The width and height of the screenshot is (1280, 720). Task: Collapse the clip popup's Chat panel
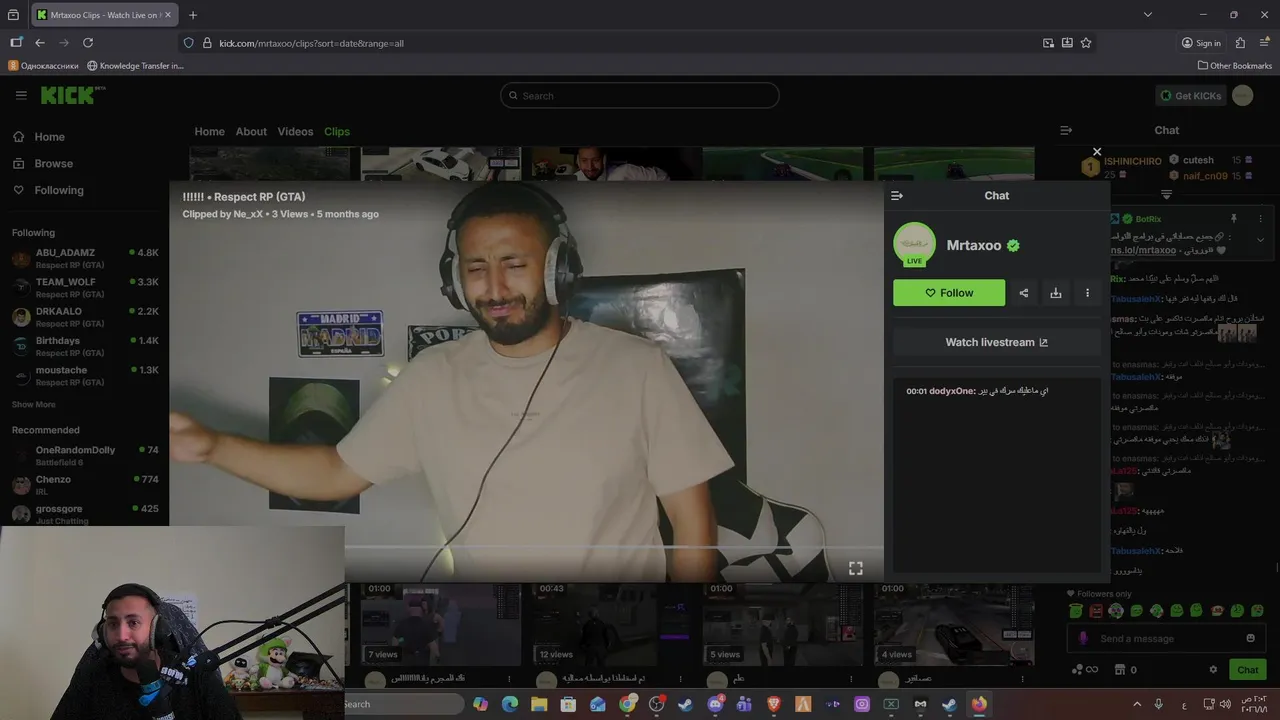[x=897, y=196]
